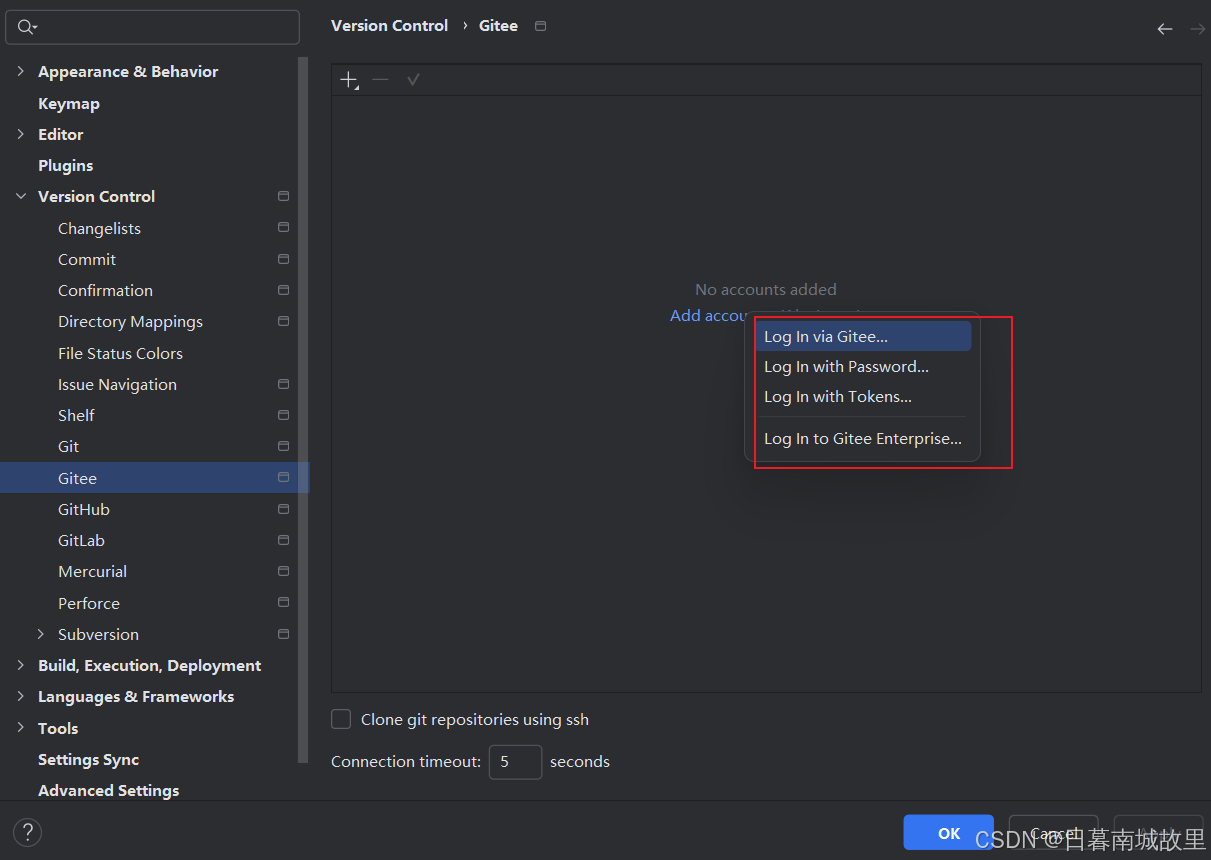Open Keymap settings

pyautogui.click(x=68, y=103)
